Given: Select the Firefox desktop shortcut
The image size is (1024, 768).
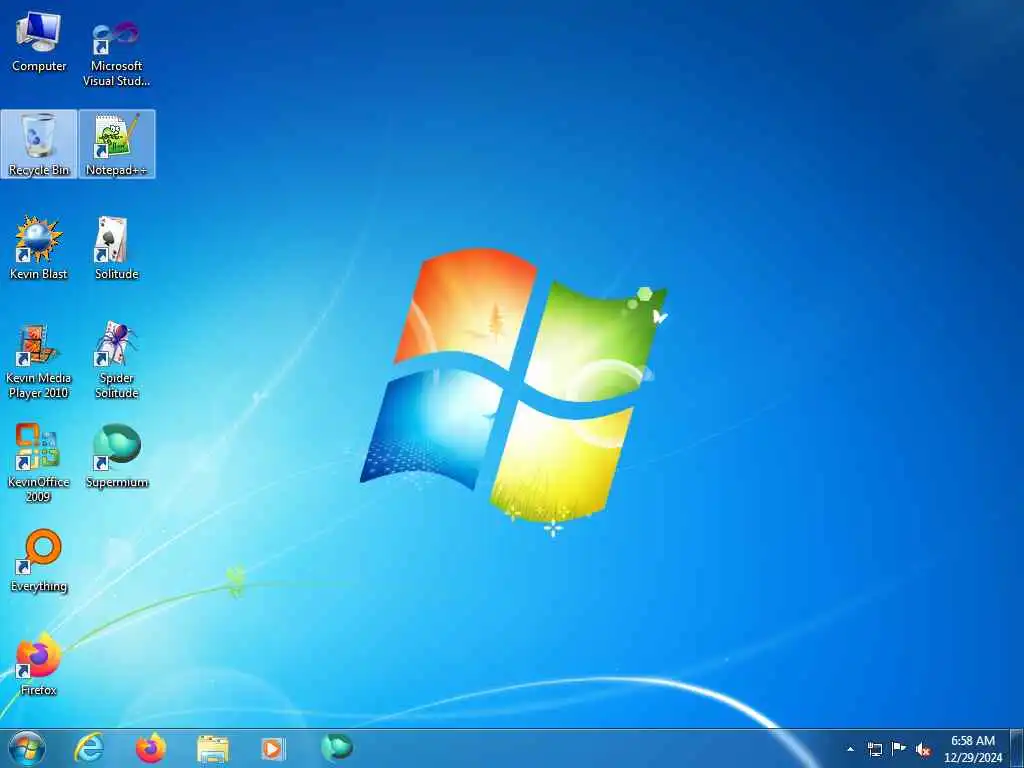Looking at the screenshot, I should [x=39, y=664].
